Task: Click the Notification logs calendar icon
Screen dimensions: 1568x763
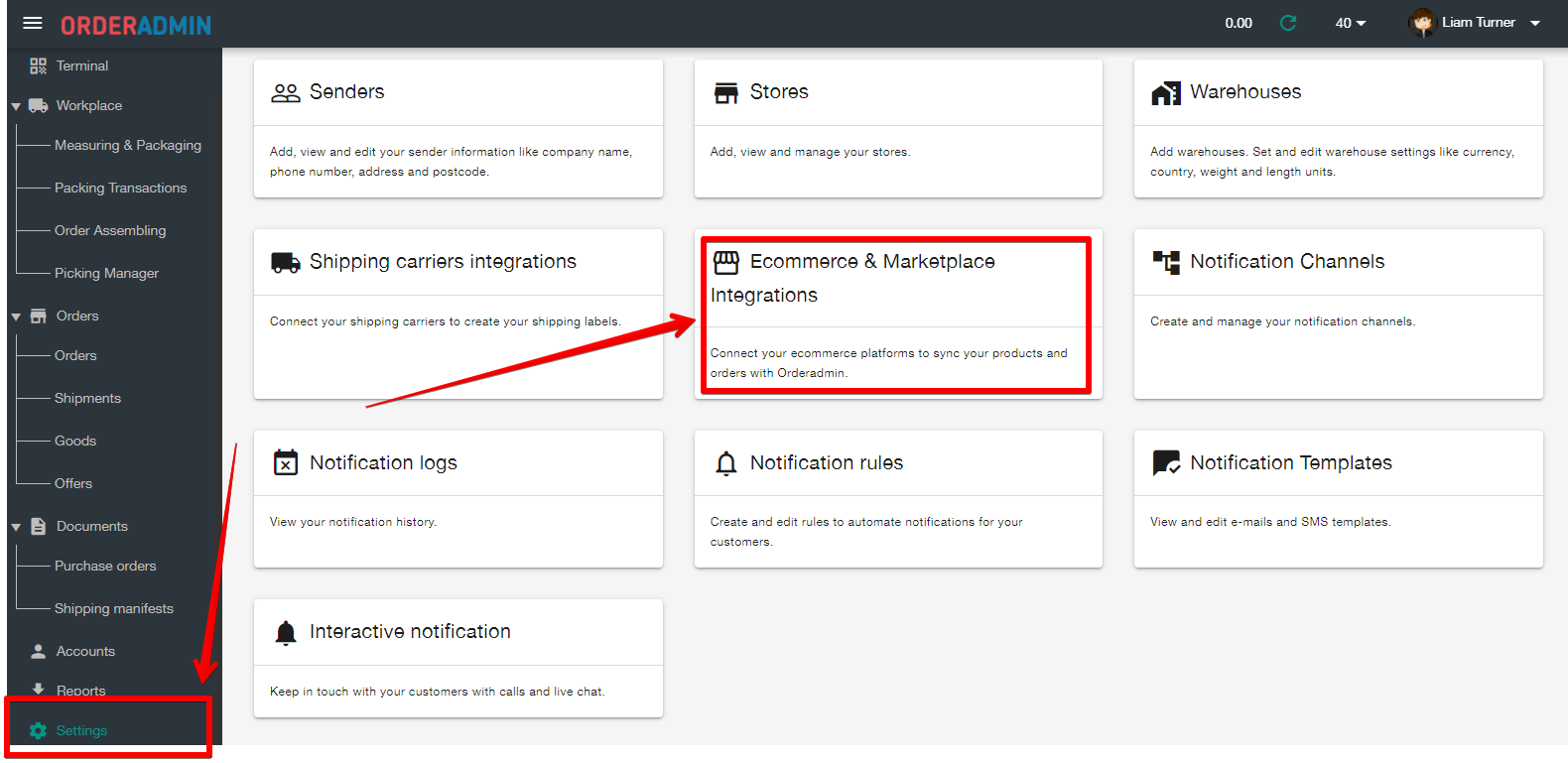Action: pyautogui.click(x=286, y=462)
